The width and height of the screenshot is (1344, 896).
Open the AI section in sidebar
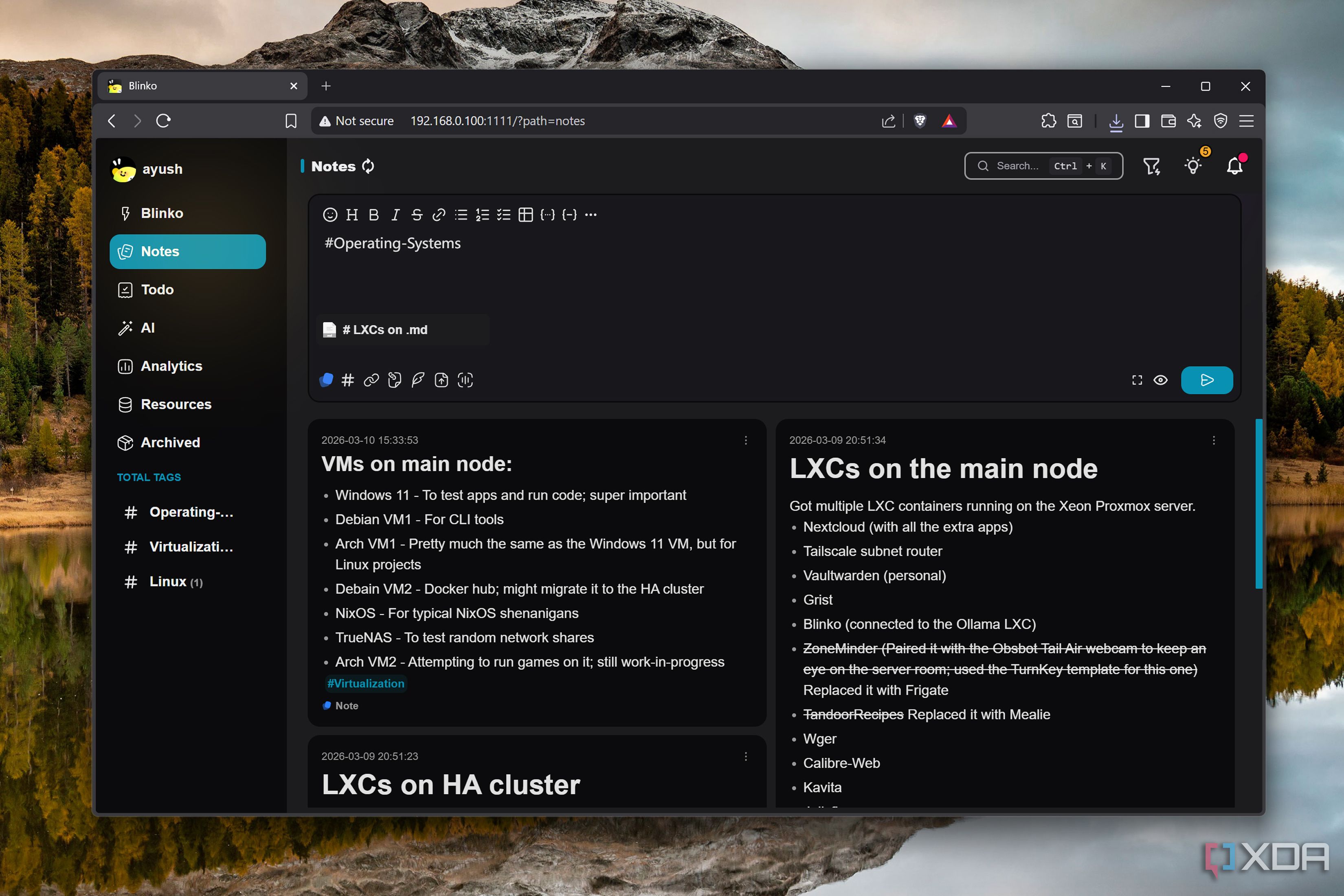tap(187, 328)
